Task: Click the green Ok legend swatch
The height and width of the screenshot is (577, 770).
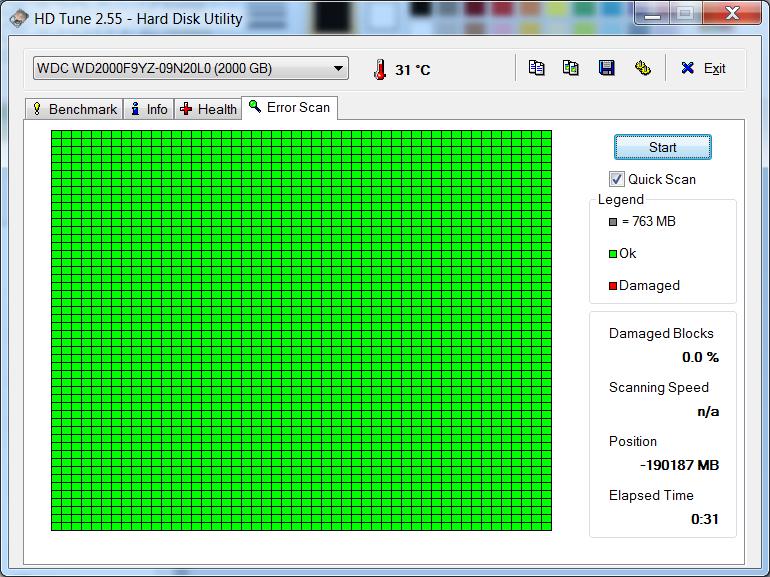Action: (613, 254)
